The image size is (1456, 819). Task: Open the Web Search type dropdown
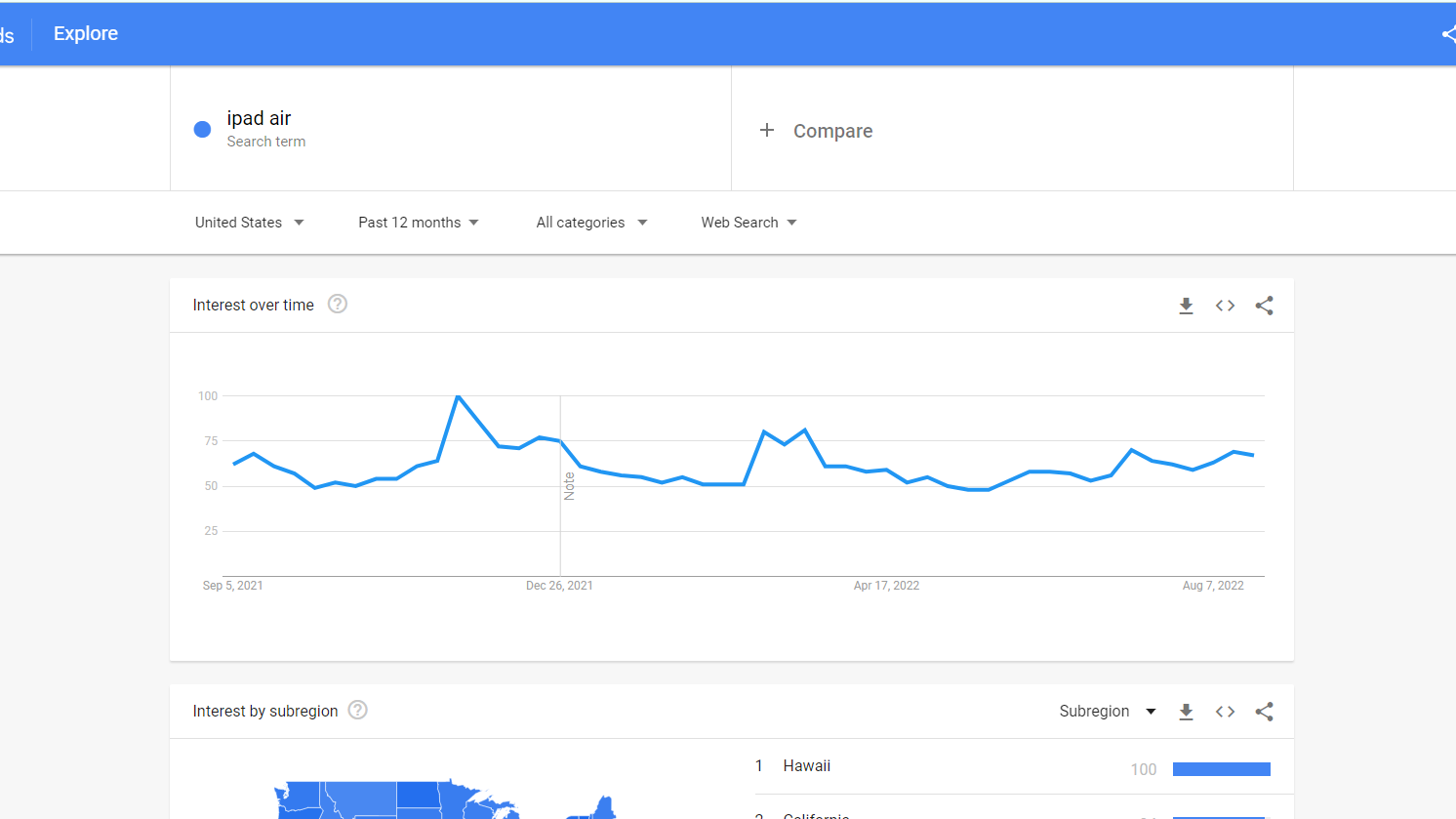click(x=748, y=223)
